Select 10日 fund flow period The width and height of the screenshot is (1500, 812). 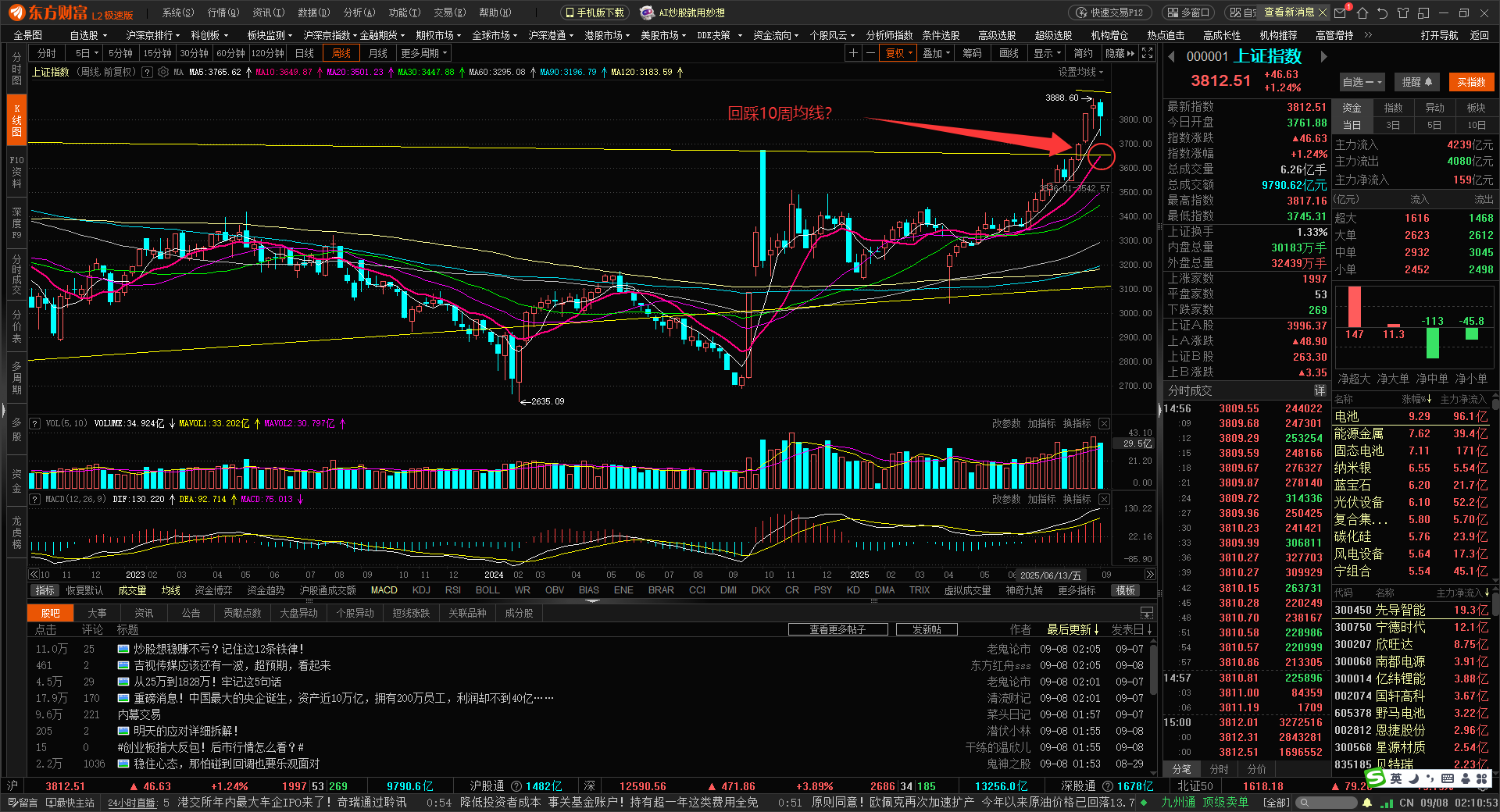coord(1476,125)
